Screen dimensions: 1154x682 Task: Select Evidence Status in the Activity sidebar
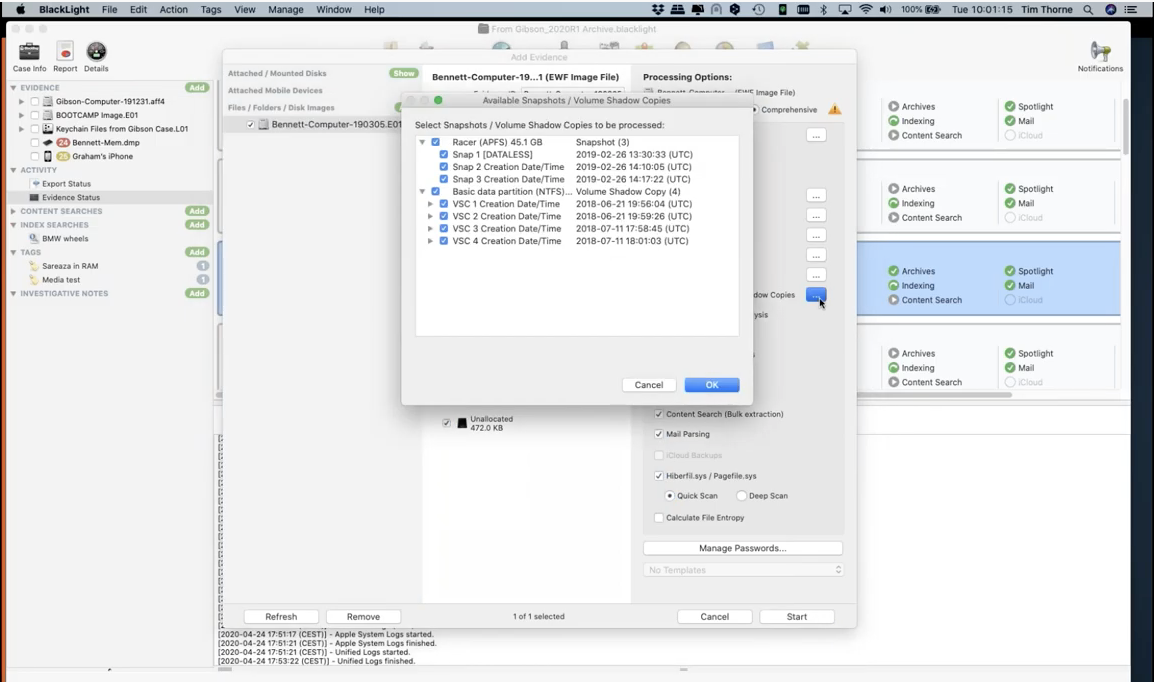[x=70, y=198]
